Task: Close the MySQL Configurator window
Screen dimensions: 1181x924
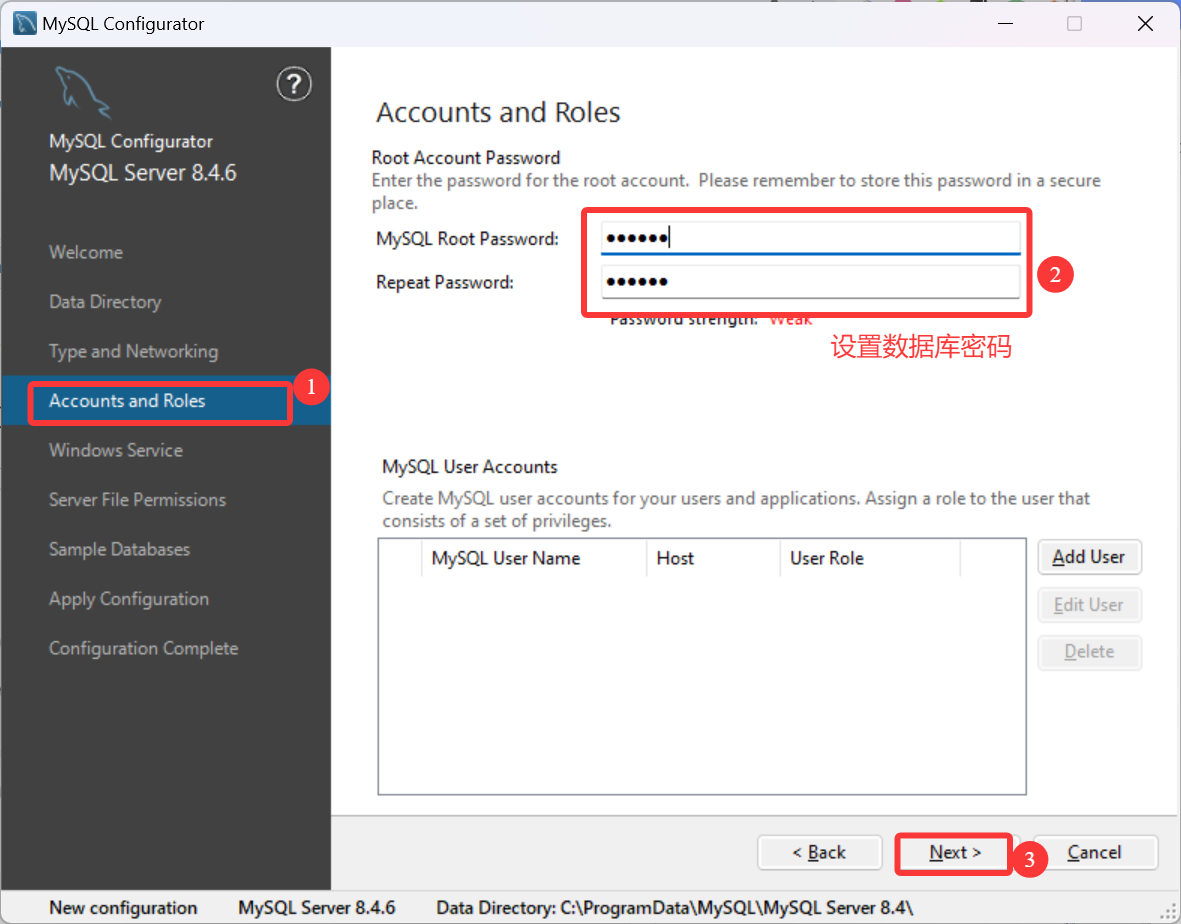Action: 1145,23
